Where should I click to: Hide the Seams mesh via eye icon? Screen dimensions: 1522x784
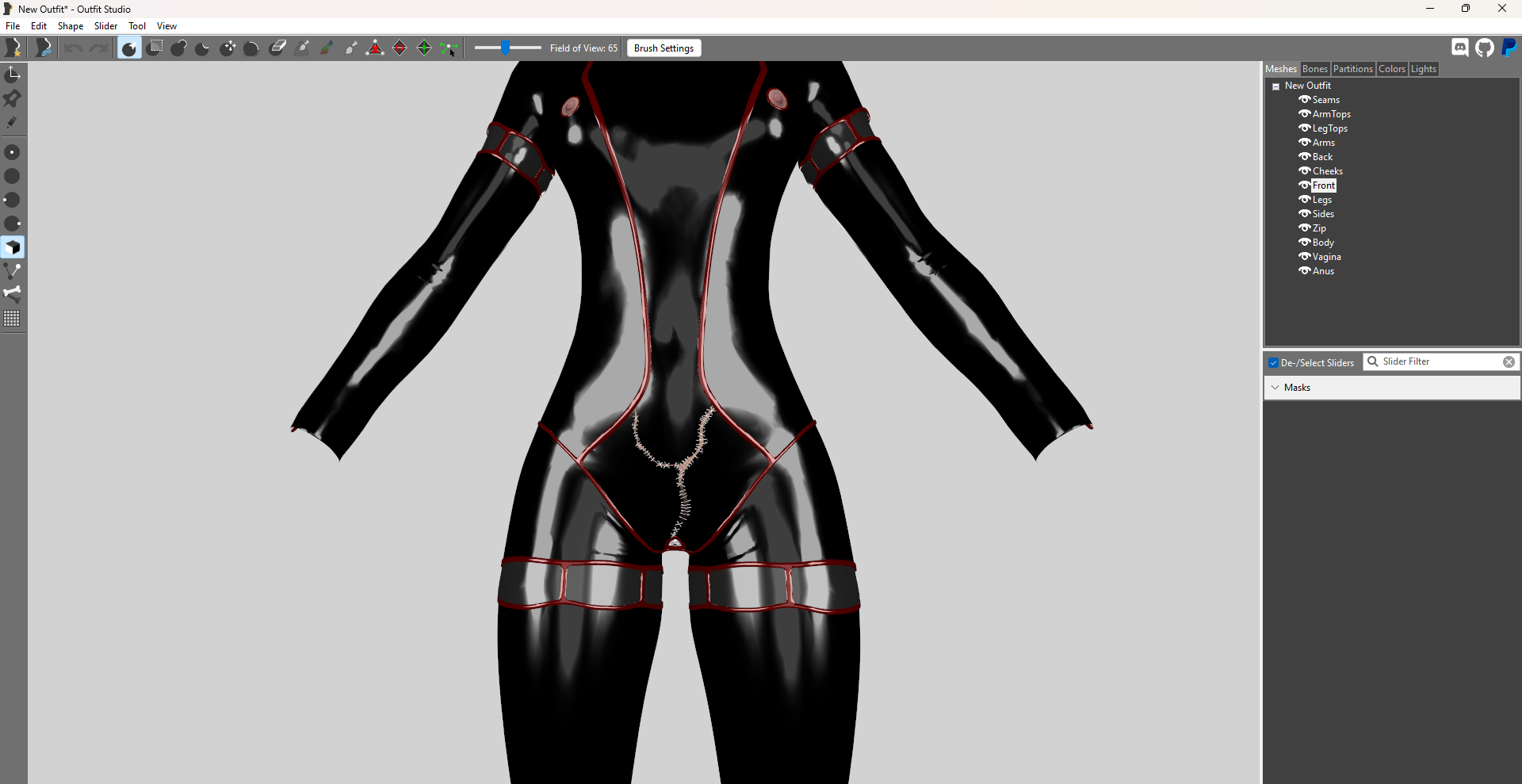1304,99
